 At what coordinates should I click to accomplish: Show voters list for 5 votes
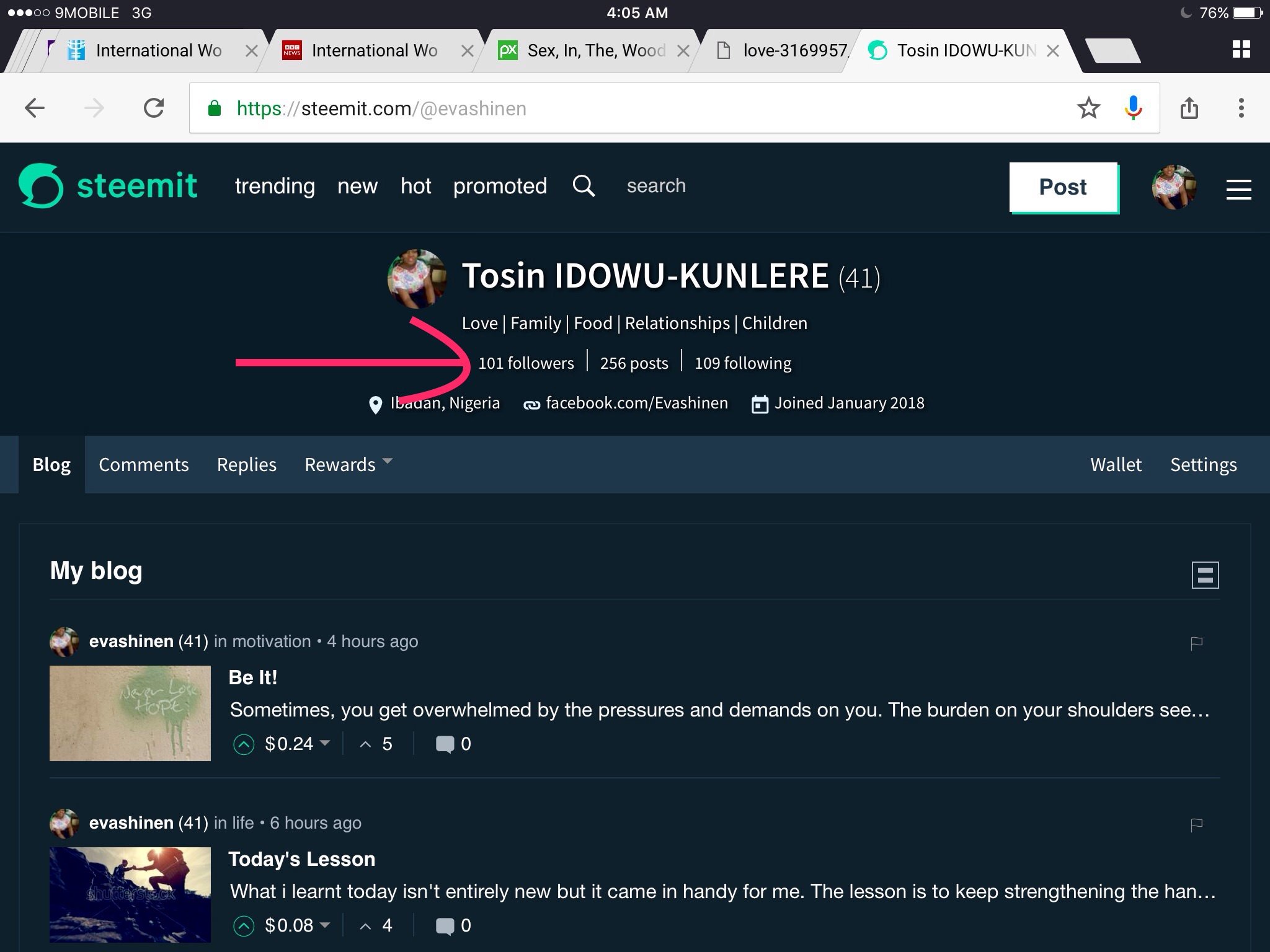coord(376,744)
